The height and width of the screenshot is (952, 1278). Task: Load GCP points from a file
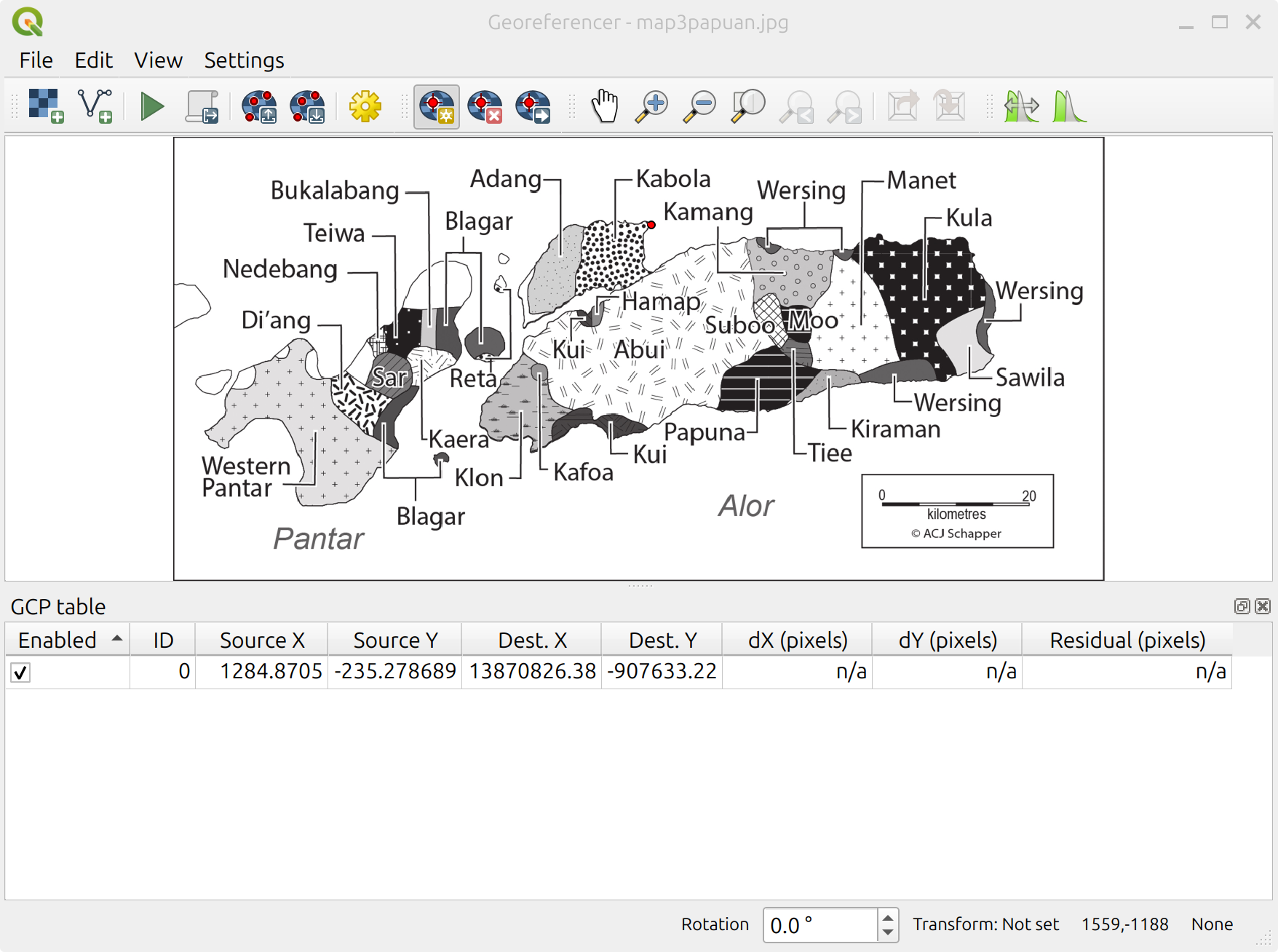click(x=258, y=106)
